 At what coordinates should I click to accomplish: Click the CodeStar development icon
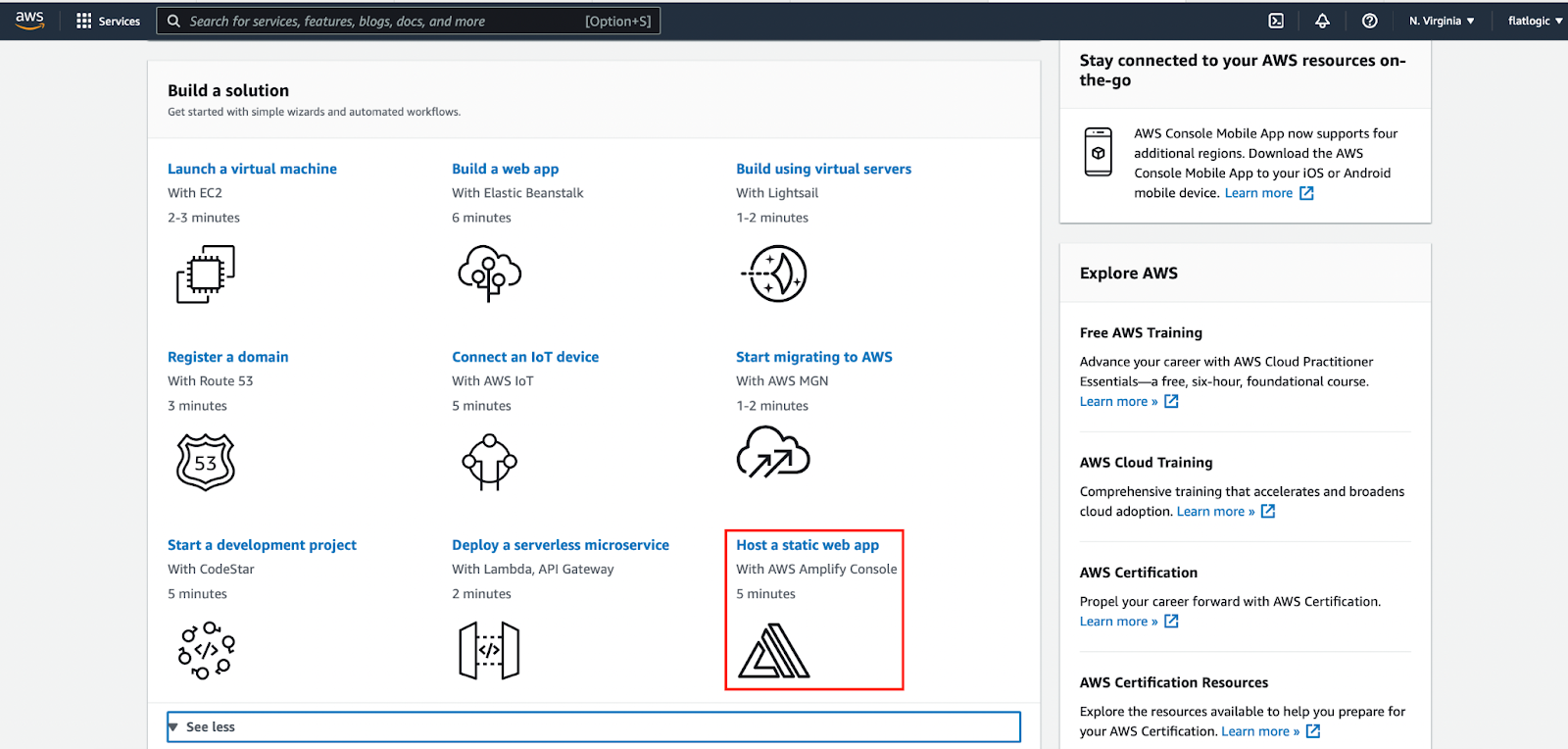point(207,650)
